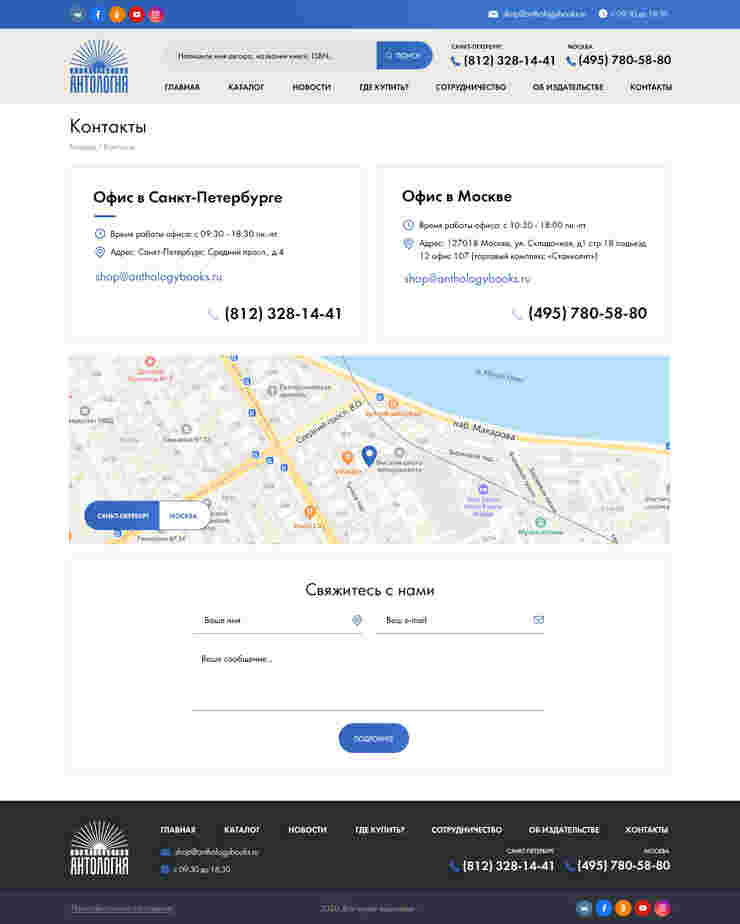The image size is (740, 924).
Task: Submit the contact form with blue button
Action: coord(374,738)
